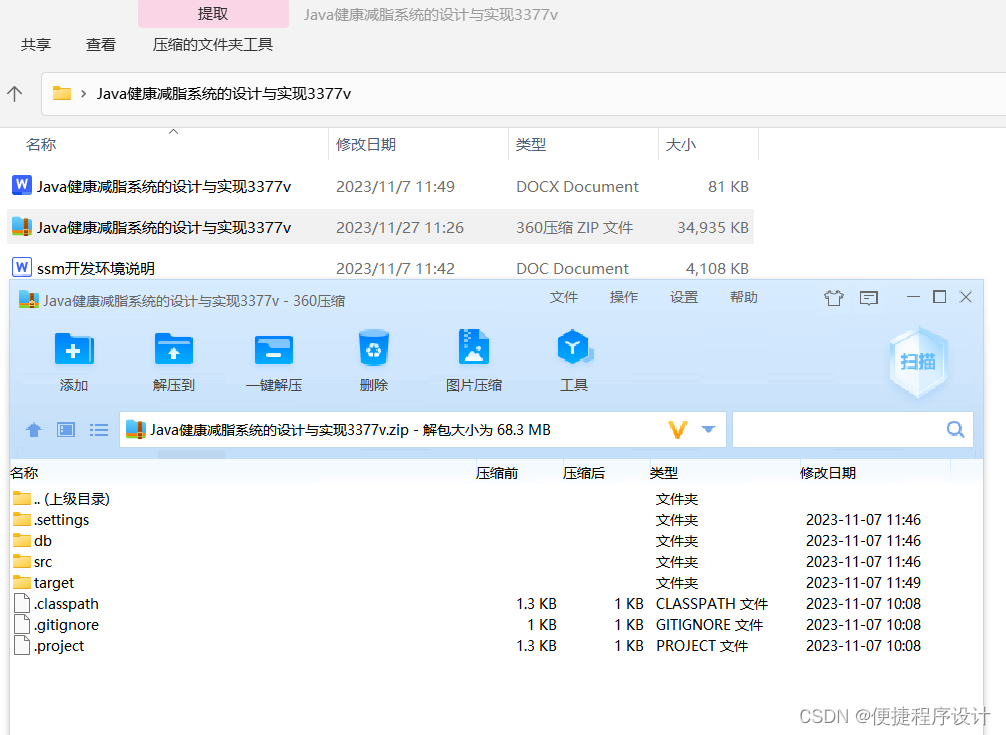Image resolution: width=1006 pixels, height=735 pixels.
Task: Switch to list view in the archive window
Action: coord(98,429)
